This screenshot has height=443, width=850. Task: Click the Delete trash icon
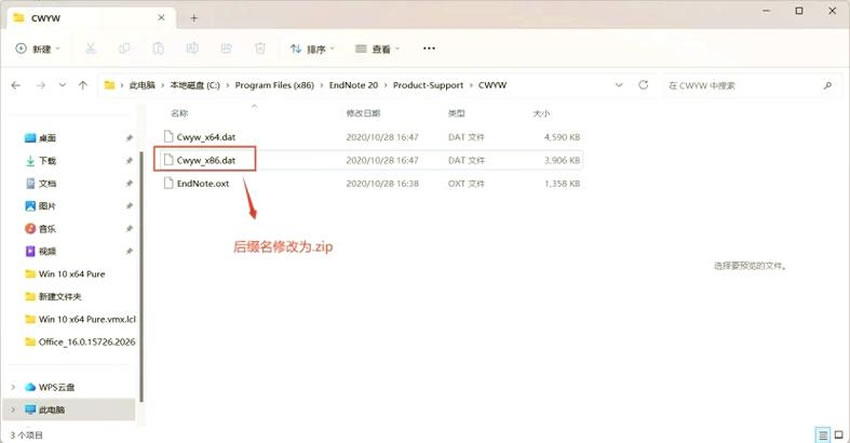click(260, 49)
